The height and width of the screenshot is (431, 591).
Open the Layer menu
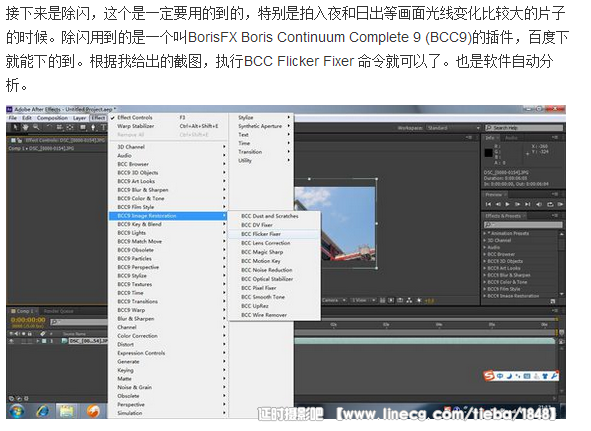click(x=80, y=118)
